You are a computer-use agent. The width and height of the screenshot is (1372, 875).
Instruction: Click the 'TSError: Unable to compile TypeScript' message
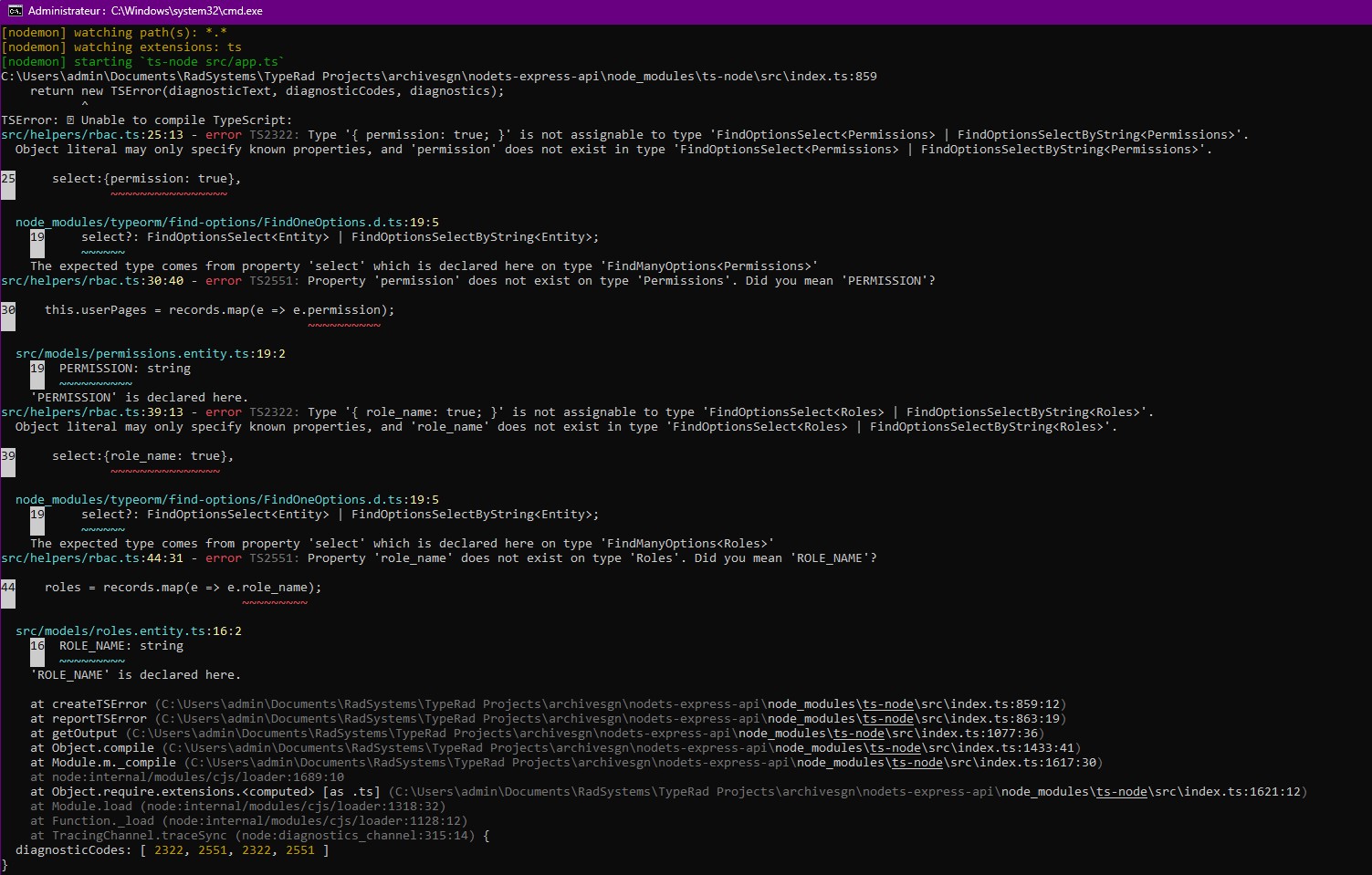click(147, 120)
